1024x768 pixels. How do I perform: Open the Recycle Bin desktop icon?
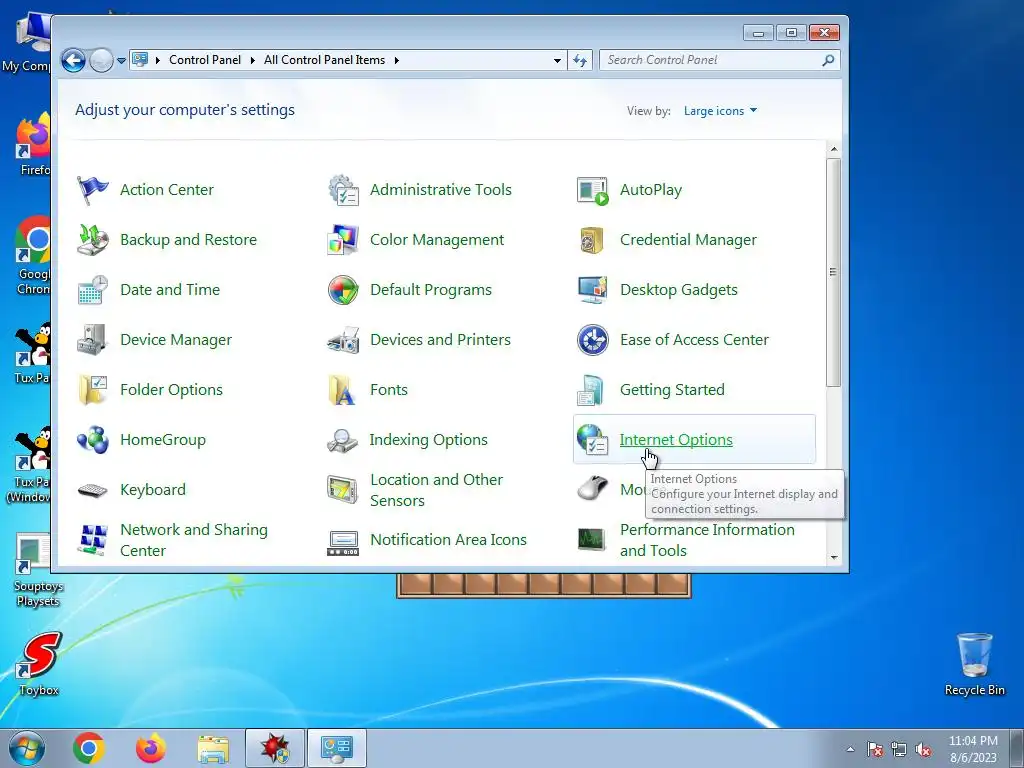coord(974,664)
